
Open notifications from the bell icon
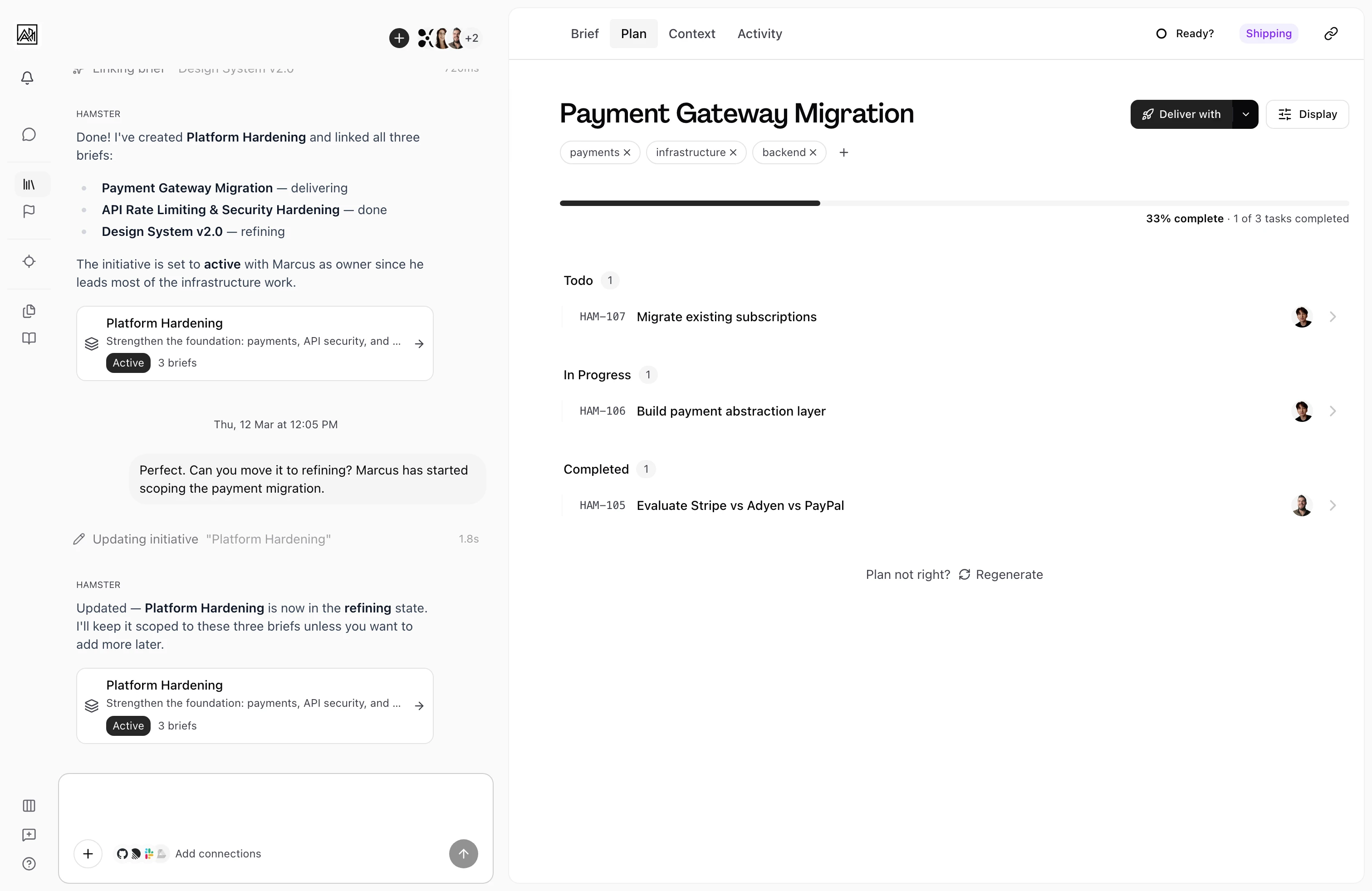coord(28,78)
